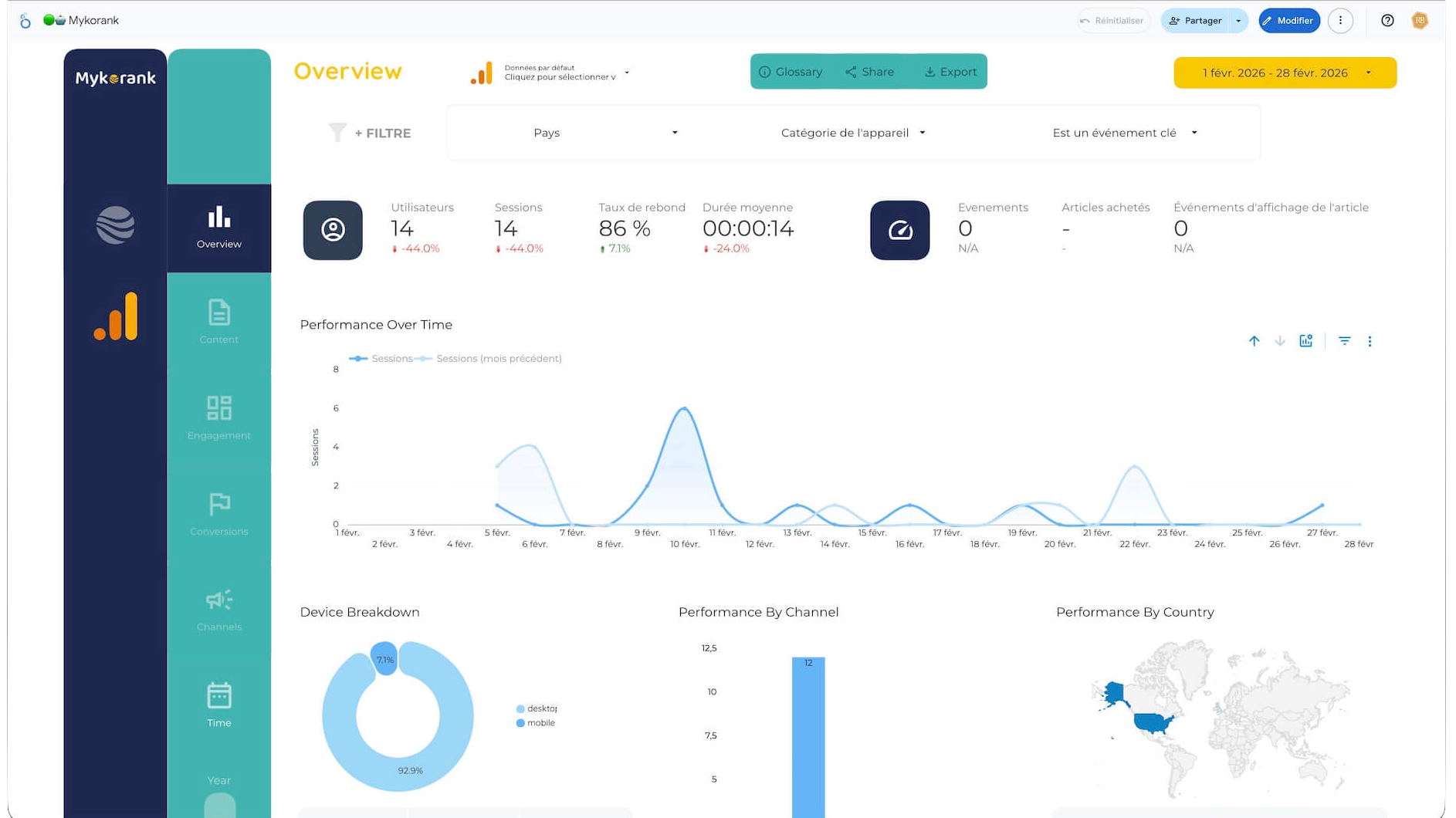Open chart options via the three-dot icon
Screen dimensions: 1456x818
pyautogui.click(x=1370, y=340)
